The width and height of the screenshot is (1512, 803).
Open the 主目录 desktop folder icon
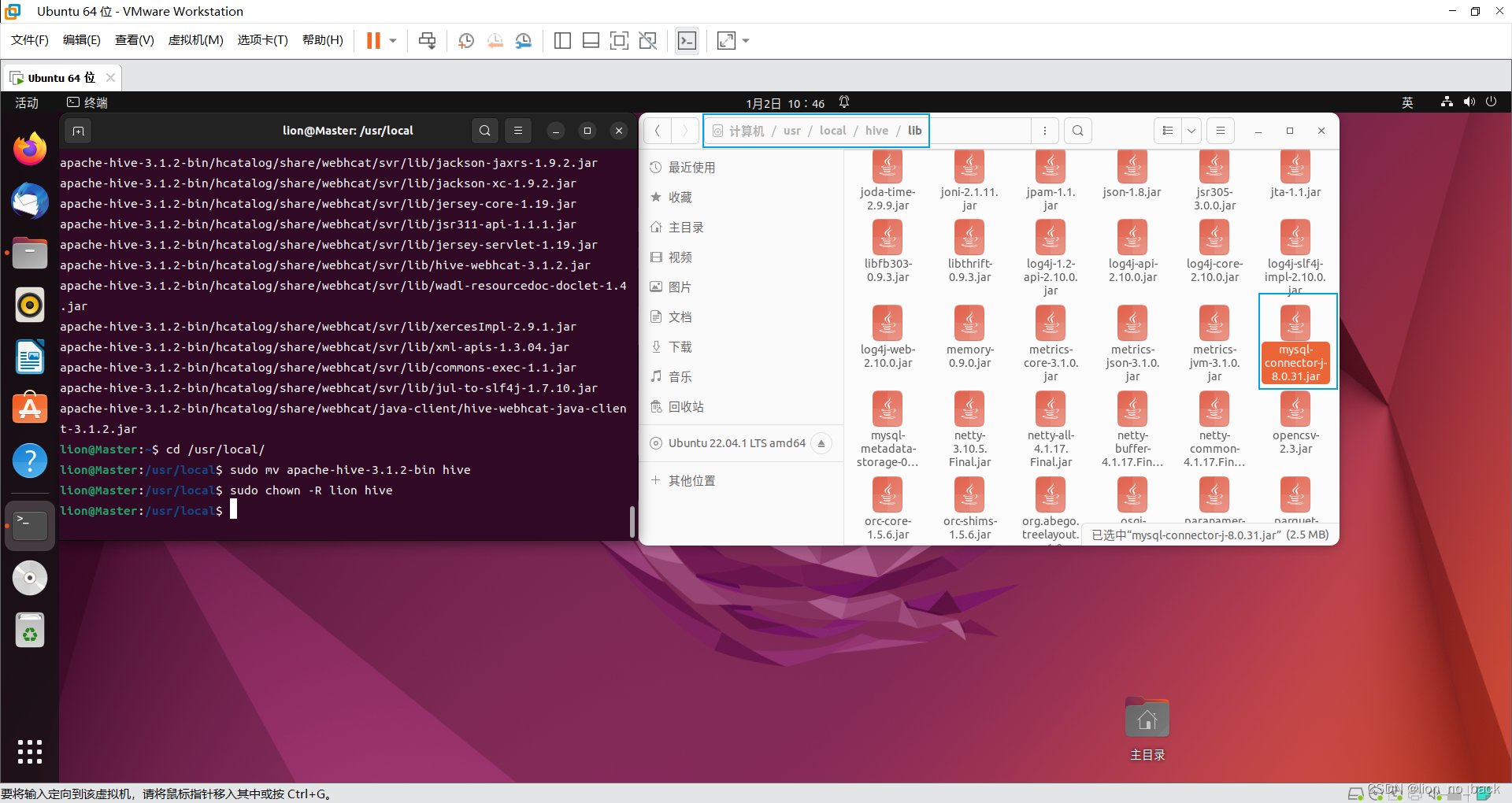click(x=1147, y=729)
